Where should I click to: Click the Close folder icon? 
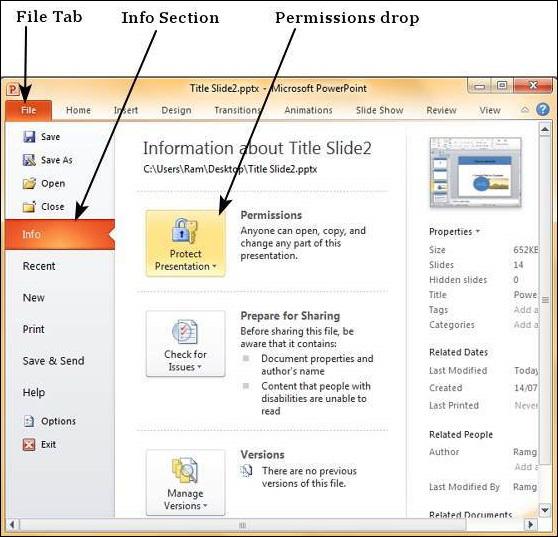click(x=29, y=207)
